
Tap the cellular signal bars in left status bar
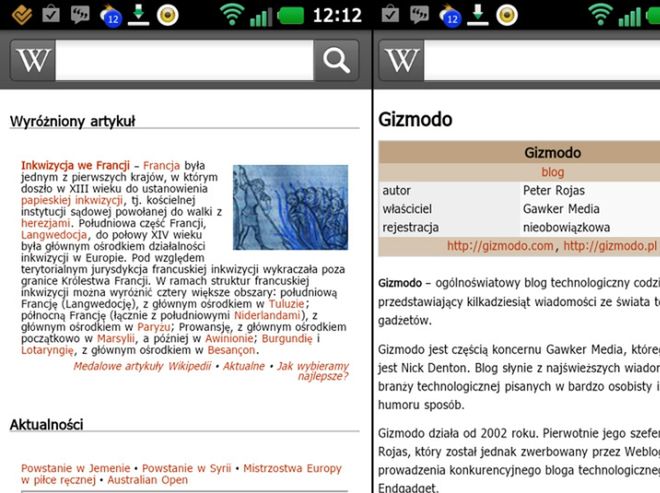[261, 16]
